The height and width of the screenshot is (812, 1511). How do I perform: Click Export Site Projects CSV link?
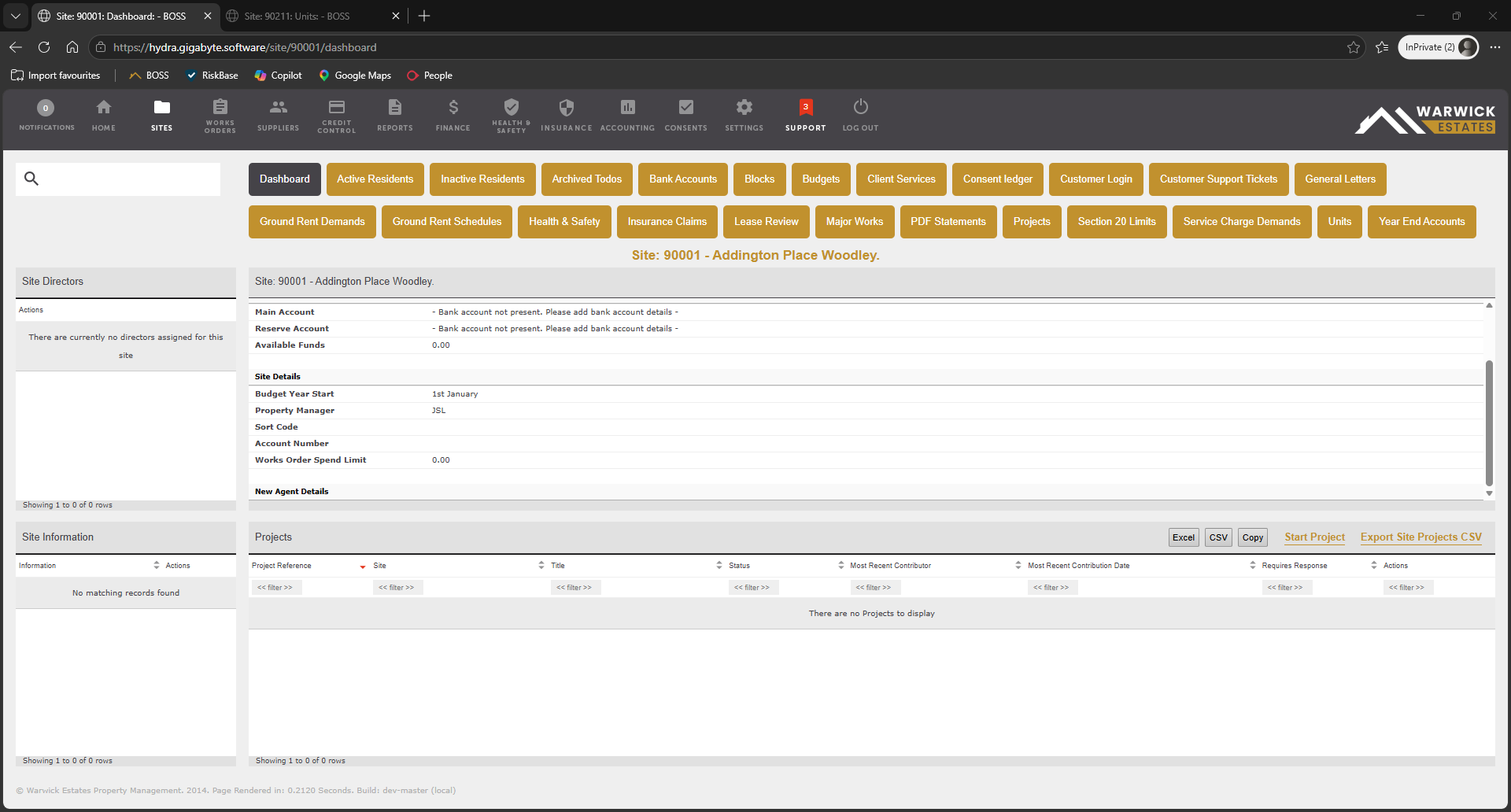tap(1421, 537)
